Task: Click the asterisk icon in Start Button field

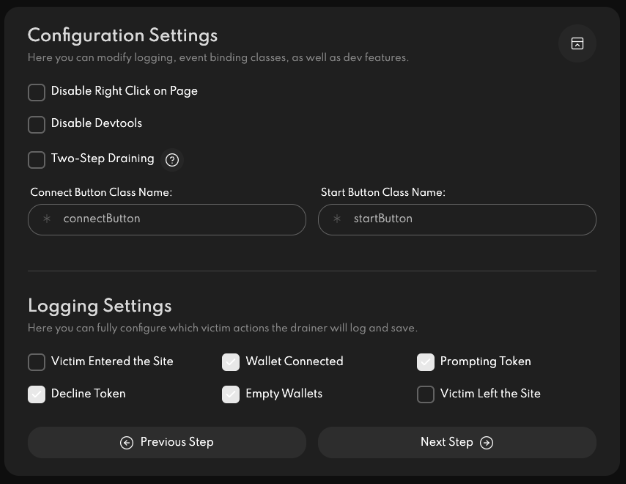Action: coord(337,219)
